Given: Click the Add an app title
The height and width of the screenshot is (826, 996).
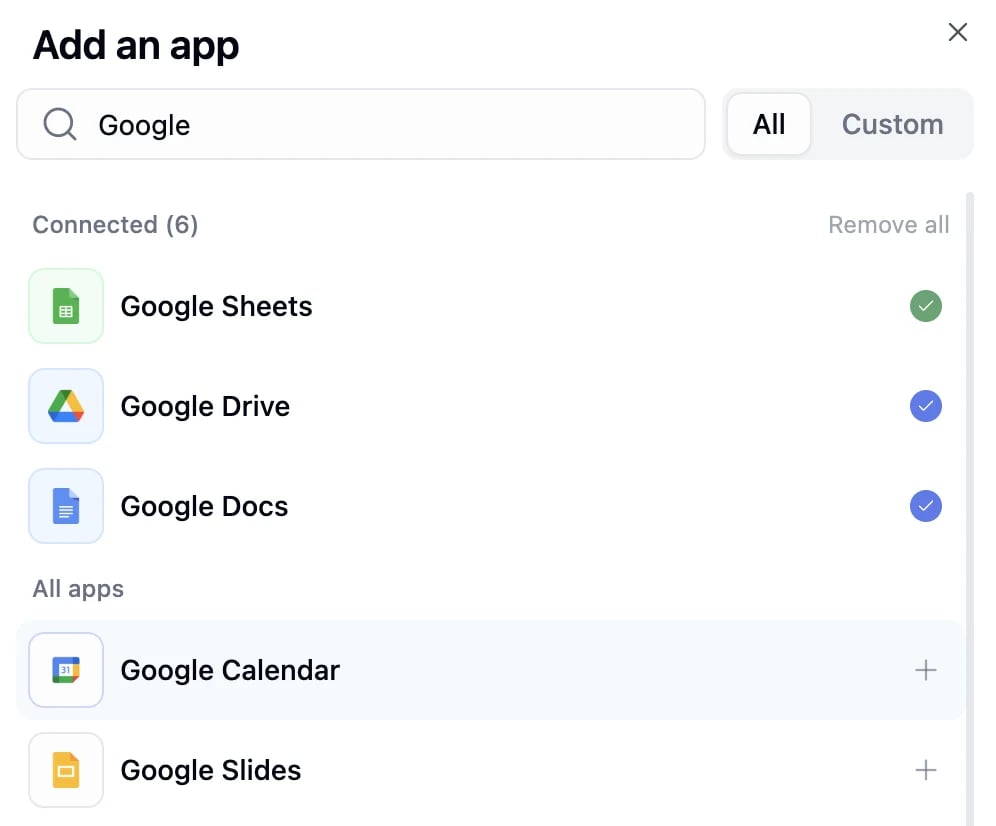Looking at the screenshot, I should (x=136, y=46).
